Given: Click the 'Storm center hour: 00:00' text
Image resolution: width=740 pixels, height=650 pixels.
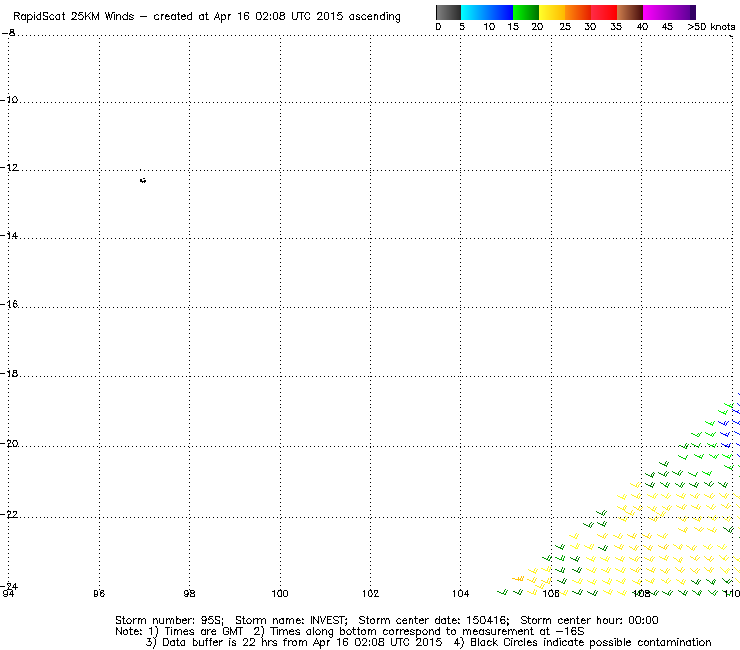Looking at the screenshot, I should [x=589, y=620].
